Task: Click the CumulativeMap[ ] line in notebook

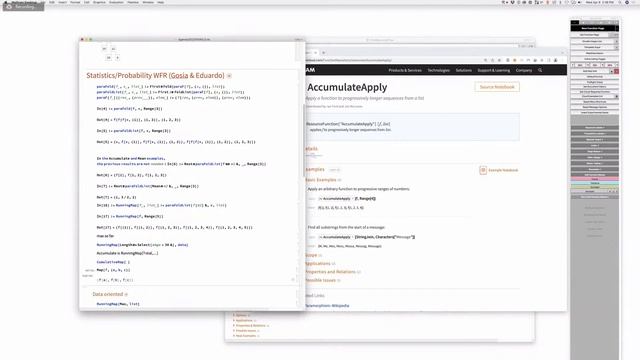Action: pyautogui.click(x=113, y=262)
